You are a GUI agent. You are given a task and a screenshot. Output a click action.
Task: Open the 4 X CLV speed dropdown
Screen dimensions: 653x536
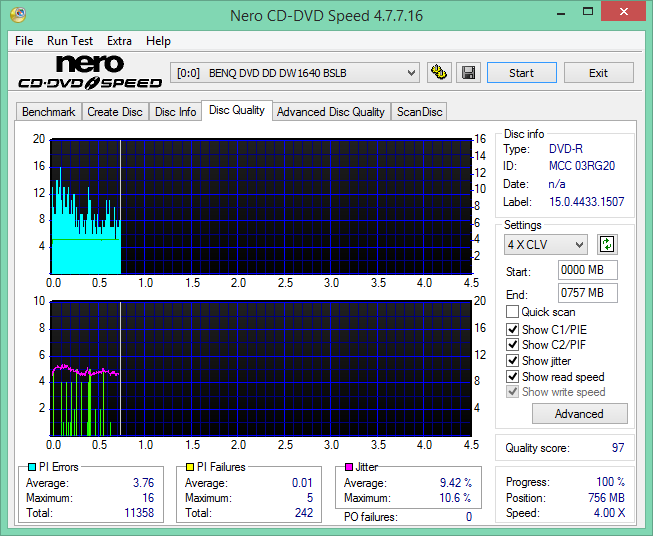(x=546, y=244)
